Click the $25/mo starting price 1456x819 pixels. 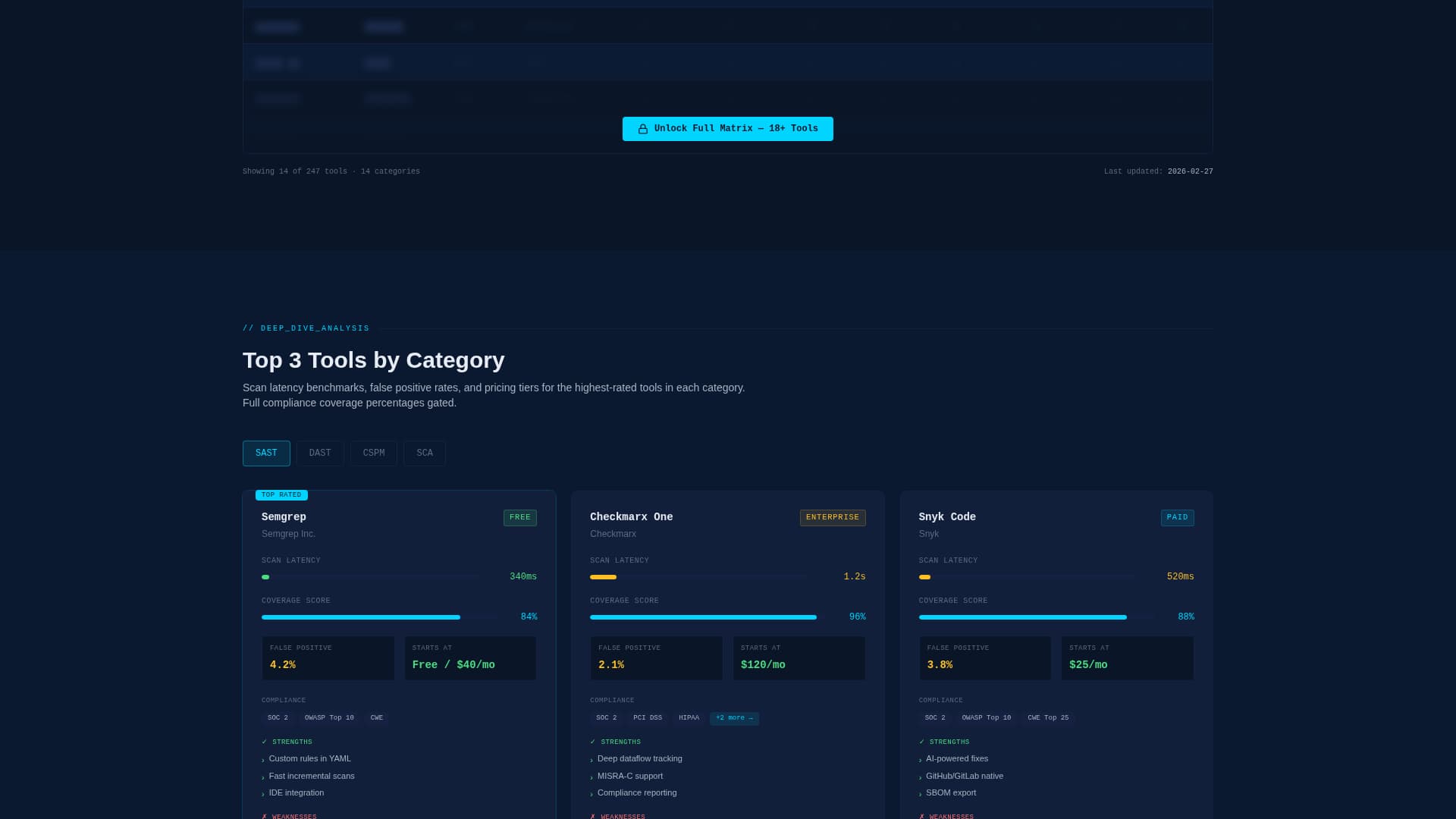[1088, 665]
